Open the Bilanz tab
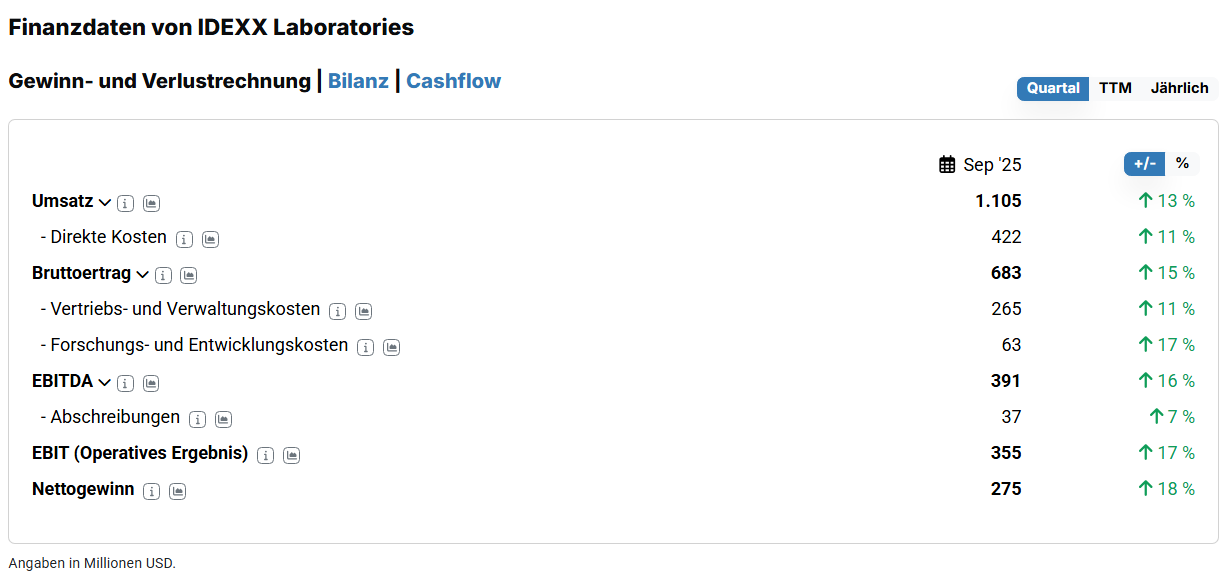Image resolution: width=1225 pixels, height=575 pixels. (358, 81)
